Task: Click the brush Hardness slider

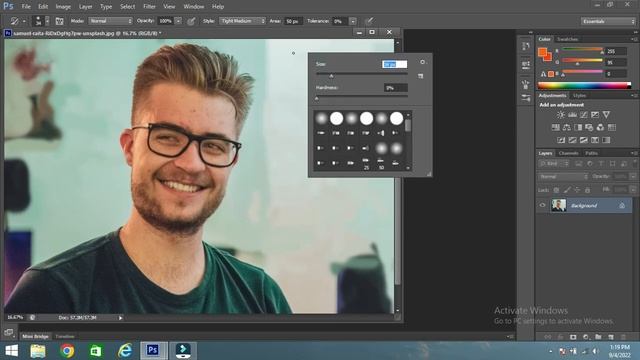Action: point(362,97)
